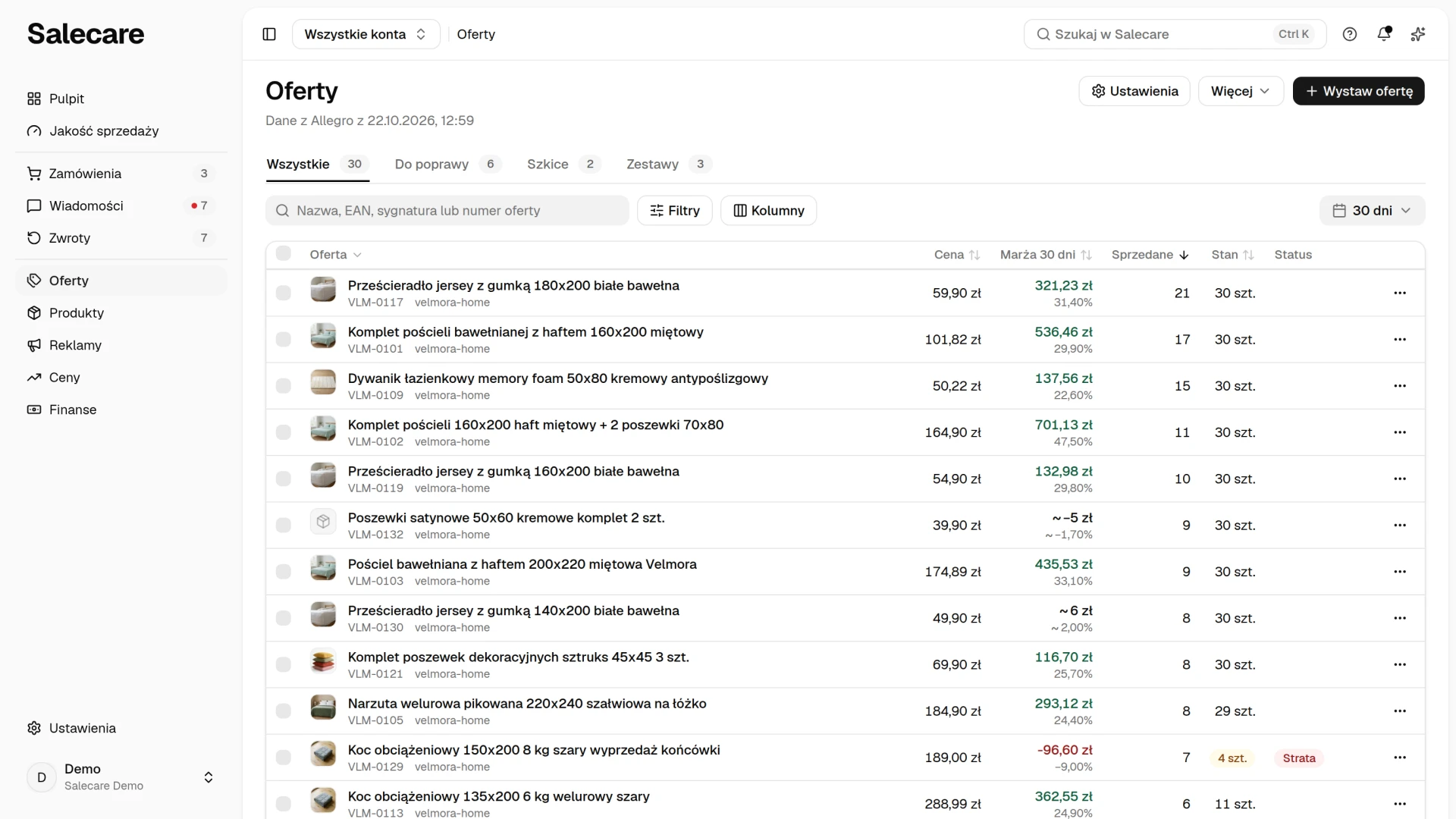Switch to Szkice tab
The width and height of the screenshot is (1456, 819).
click(x=563, y=165)
